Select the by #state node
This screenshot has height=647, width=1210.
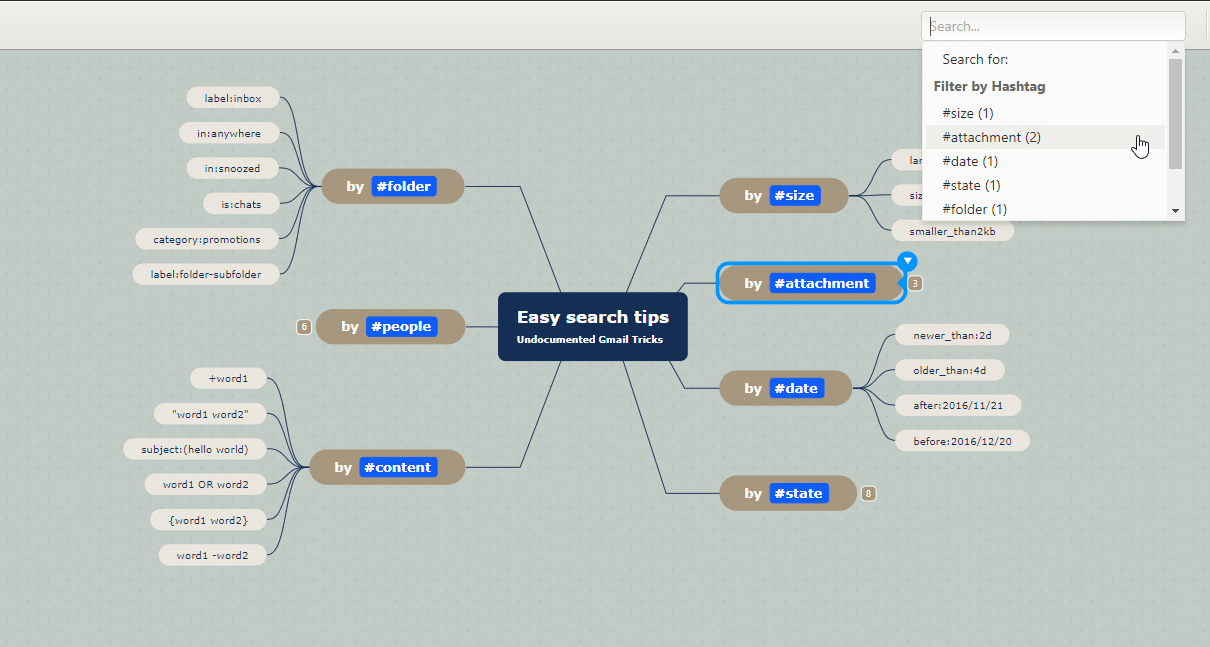(788, 493)
